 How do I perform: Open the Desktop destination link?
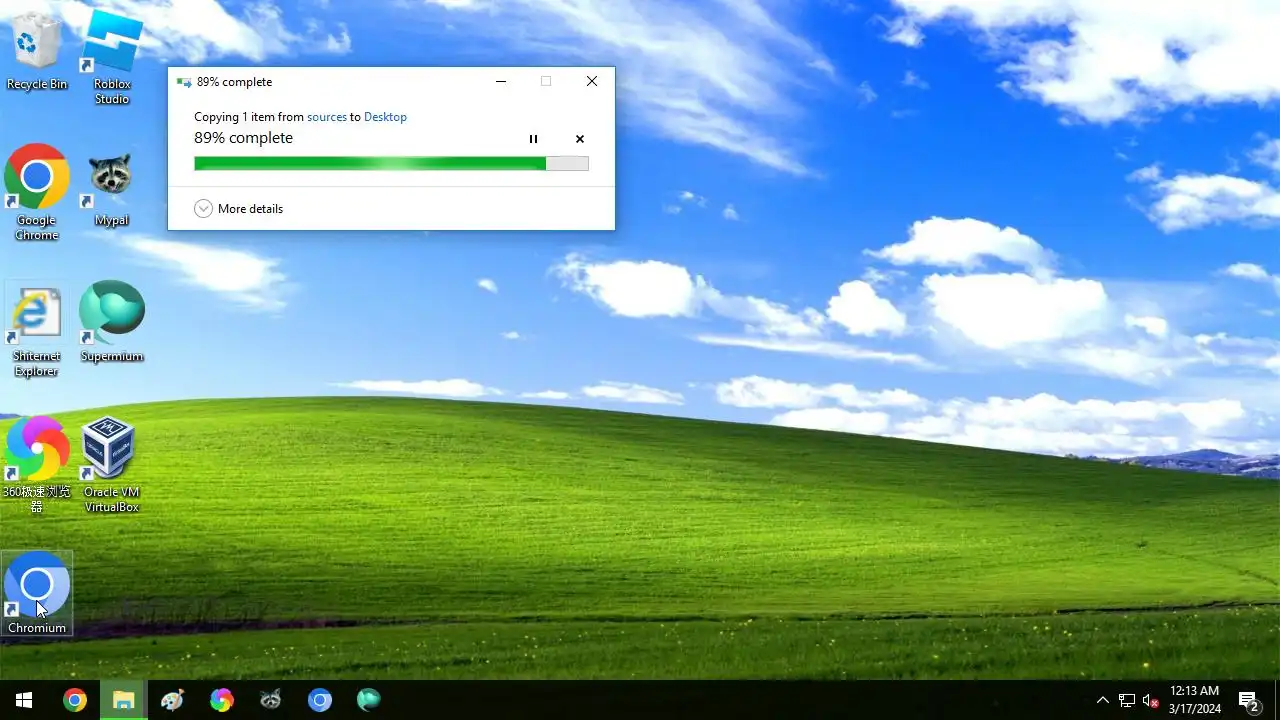[x=385, y=117]
